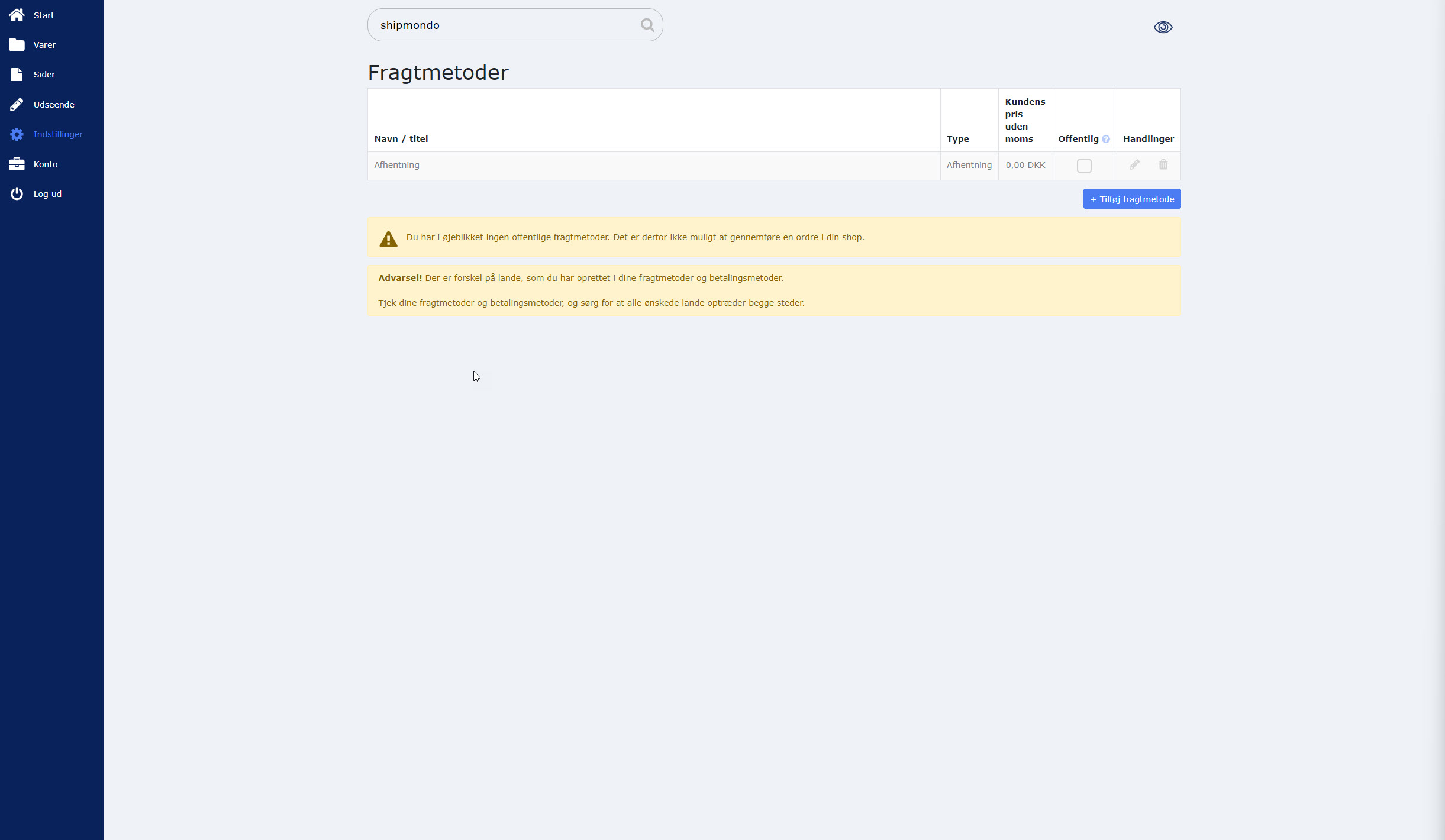Image resolution: width=1445 pixels, height=840 pixels.
Task: Click the pencil icon beside Udseende
Action: point(17,105)
